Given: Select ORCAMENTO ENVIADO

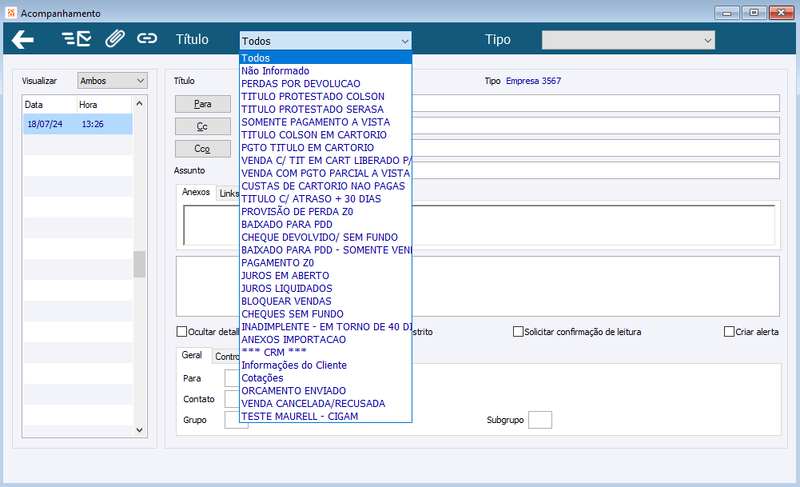Looking at the screenshot, I should click(326, 391).
